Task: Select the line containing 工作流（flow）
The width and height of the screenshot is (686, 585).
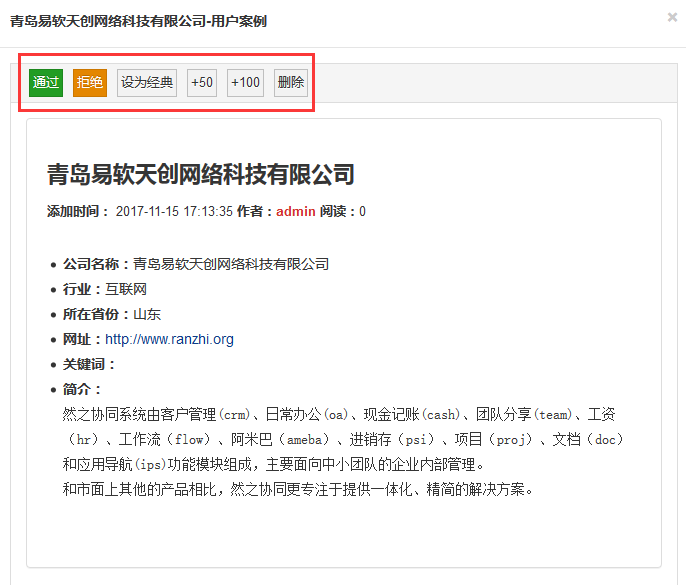Action: [343, 439]
